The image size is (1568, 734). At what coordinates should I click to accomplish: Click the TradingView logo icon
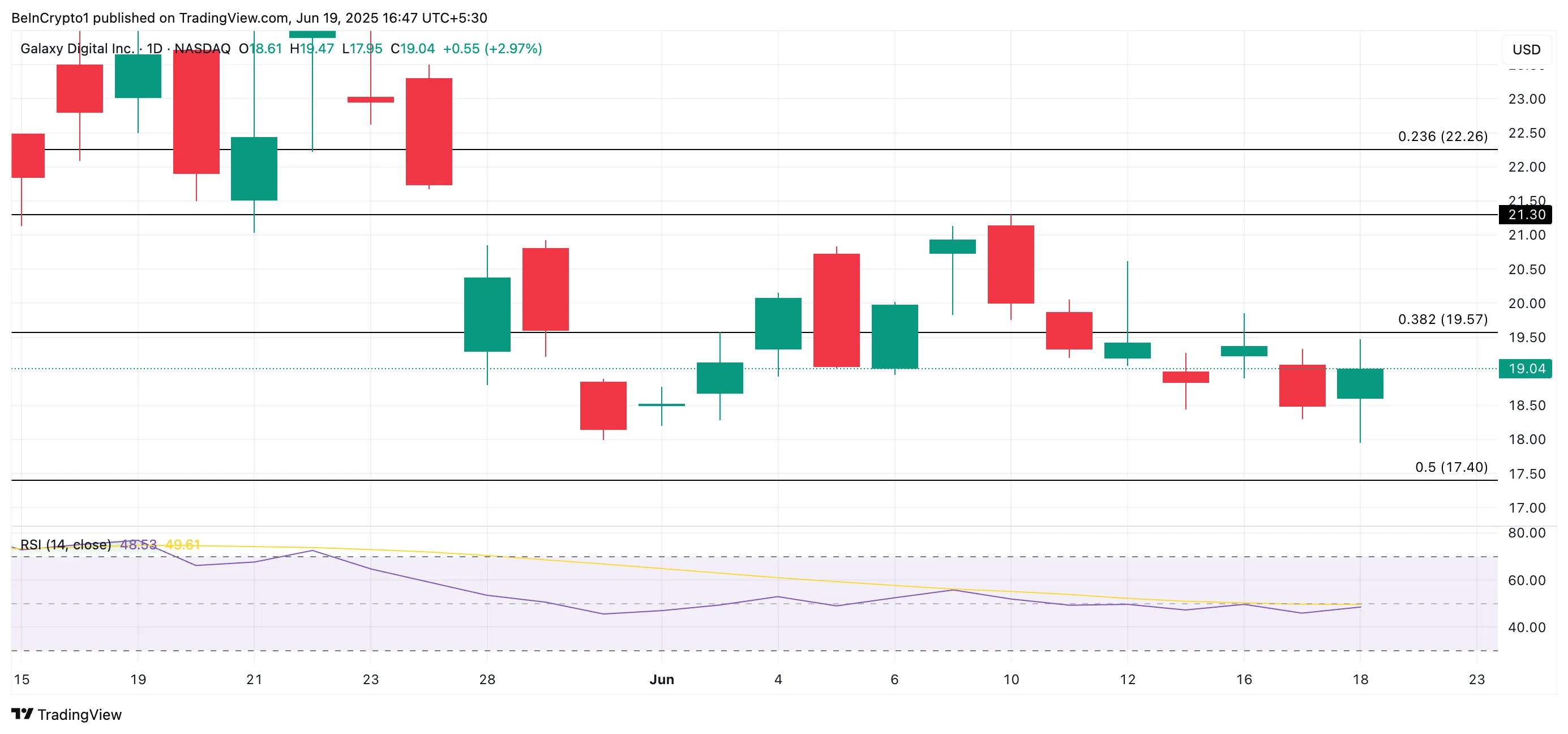tap(23, 714)
